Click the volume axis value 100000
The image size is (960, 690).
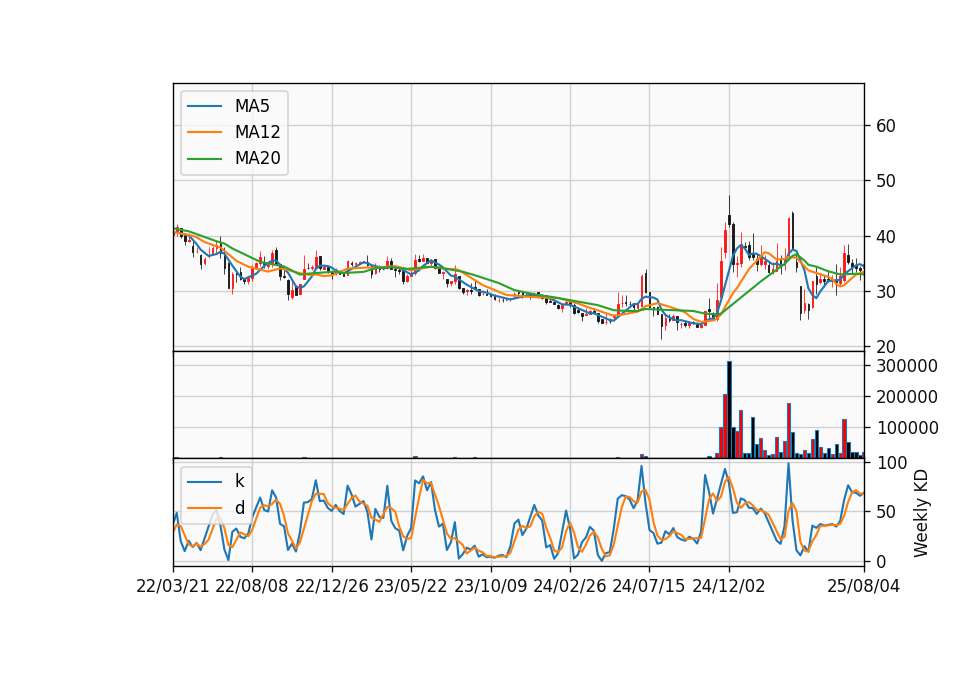907,428
